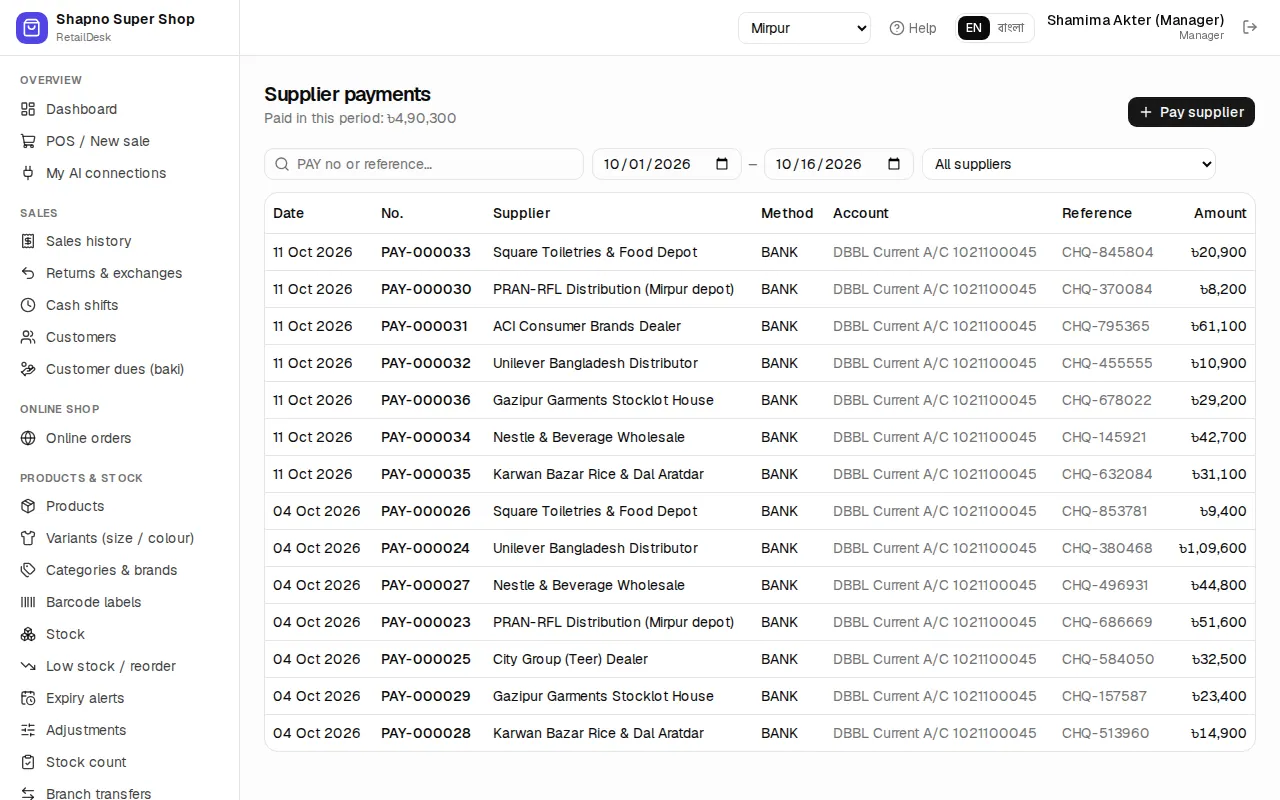Viewport: 1280px width, 800px height.
Task: Click Shamima Akter (Manager) user name
Action: coord(1135,20)
